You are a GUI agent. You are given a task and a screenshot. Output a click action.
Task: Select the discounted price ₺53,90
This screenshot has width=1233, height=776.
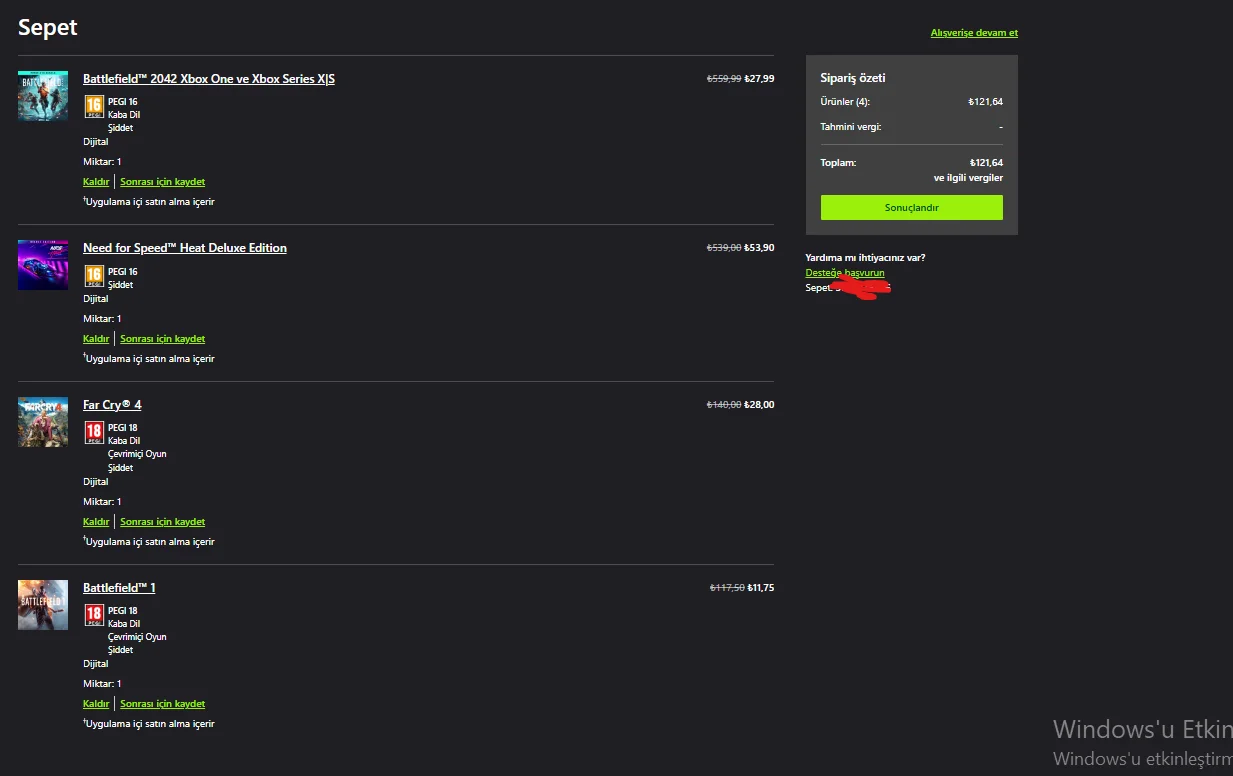(x=759, y=248)
